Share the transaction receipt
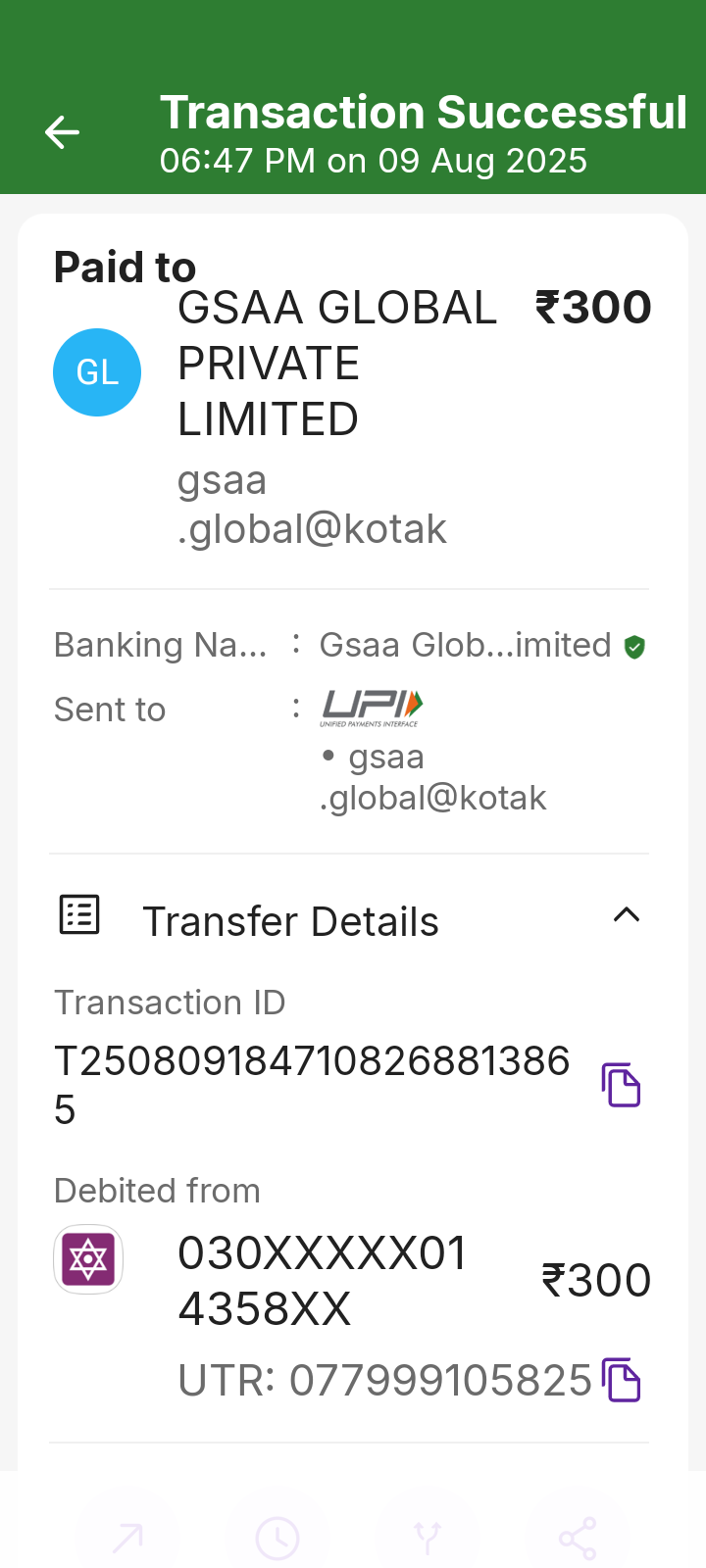The image size is (706, 1568). coord(578,1538)
